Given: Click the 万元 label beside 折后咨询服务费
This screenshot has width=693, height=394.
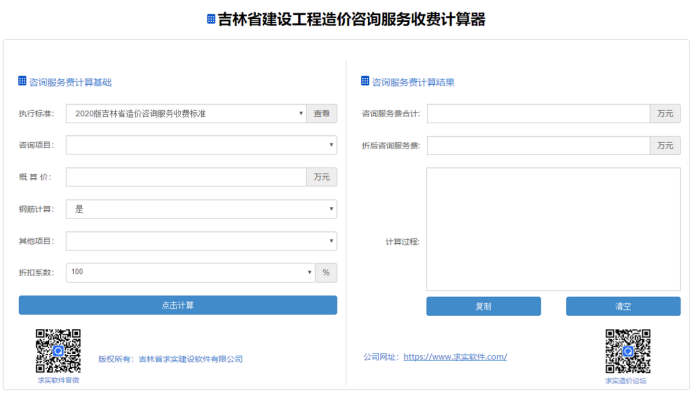Looking at the screenshot, I should click(x=665, y=145).
